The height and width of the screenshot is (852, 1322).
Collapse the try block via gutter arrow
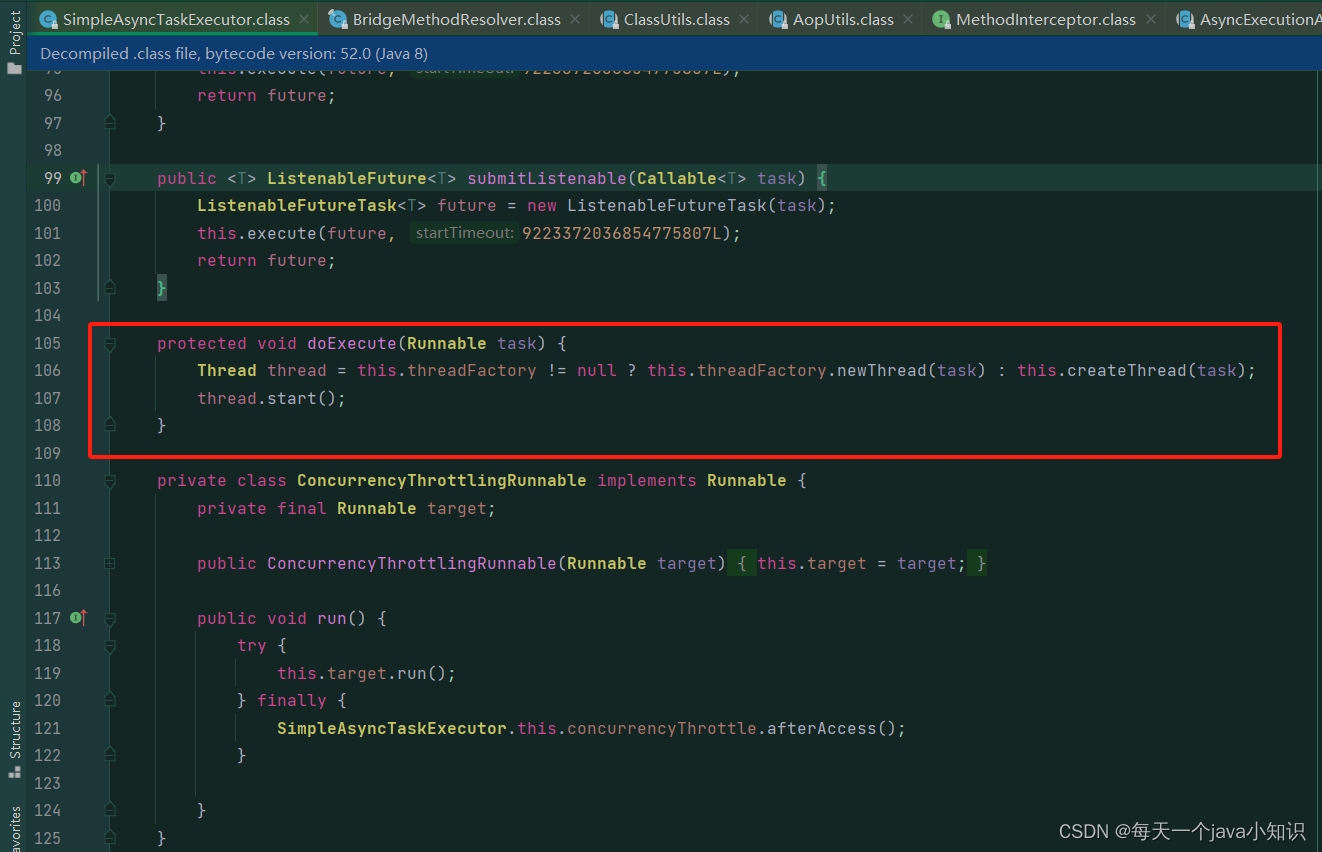tap(109, 645)
